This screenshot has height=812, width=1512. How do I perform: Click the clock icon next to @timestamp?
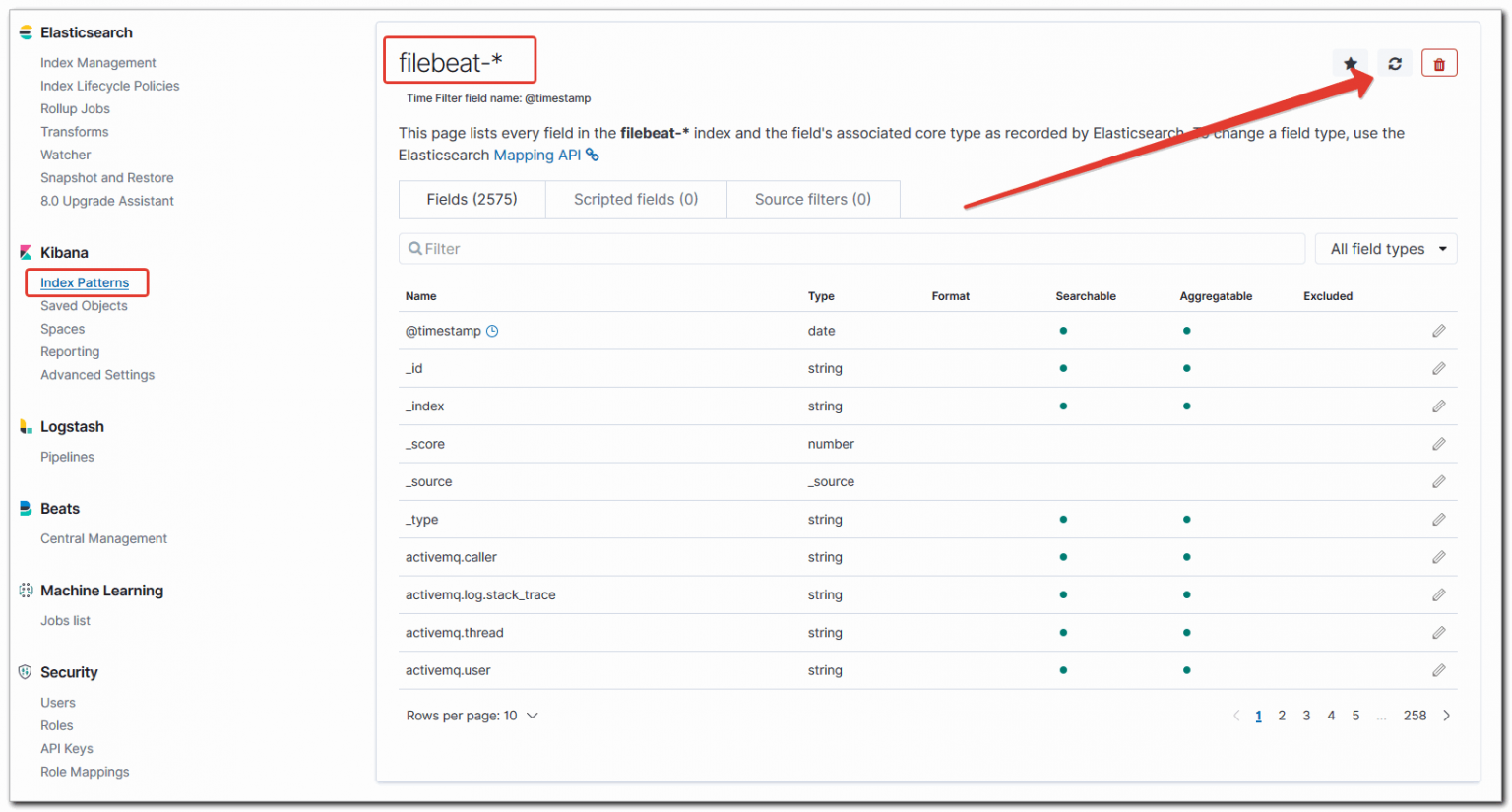pos(492,331)
